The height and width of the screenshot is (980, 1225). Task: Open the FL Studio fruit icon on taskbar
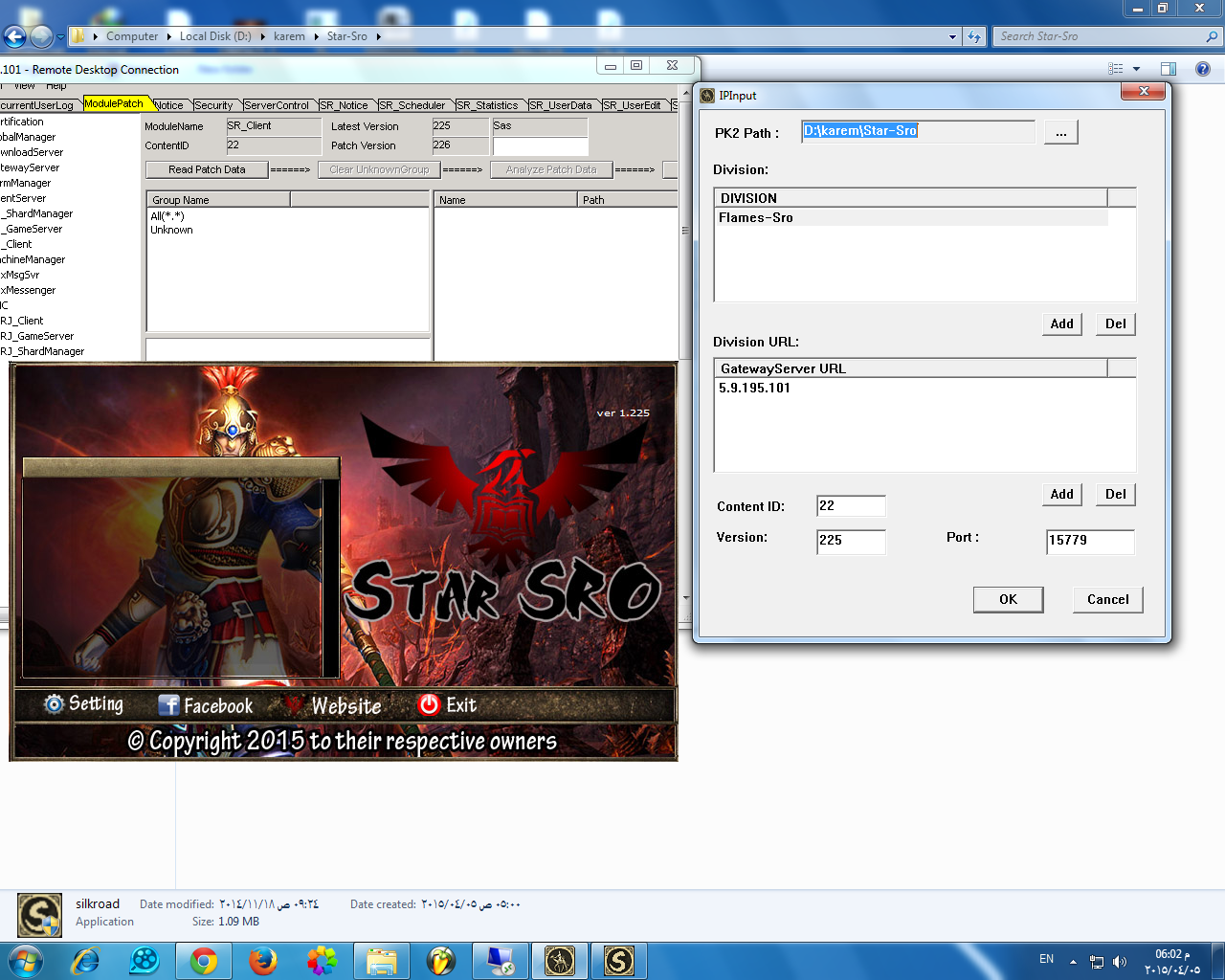(x=441, y=960)
